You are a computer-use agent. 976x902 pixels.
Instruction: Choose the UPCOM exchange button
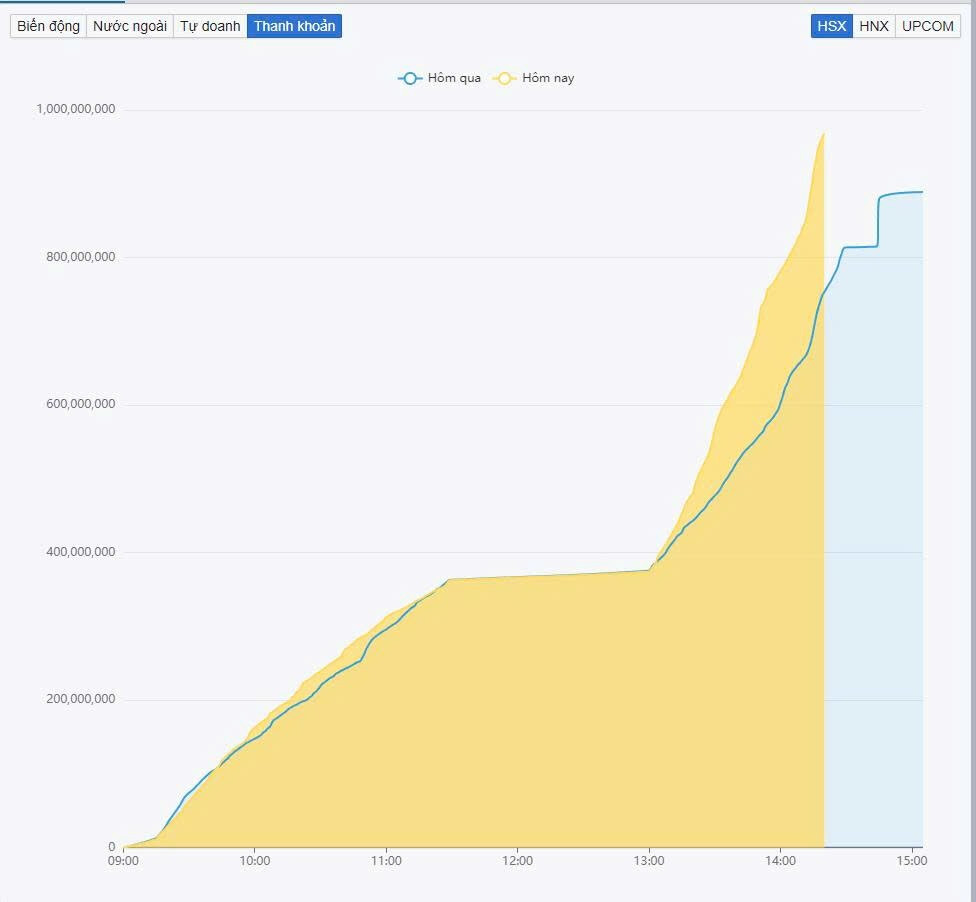tap(928, 26)
